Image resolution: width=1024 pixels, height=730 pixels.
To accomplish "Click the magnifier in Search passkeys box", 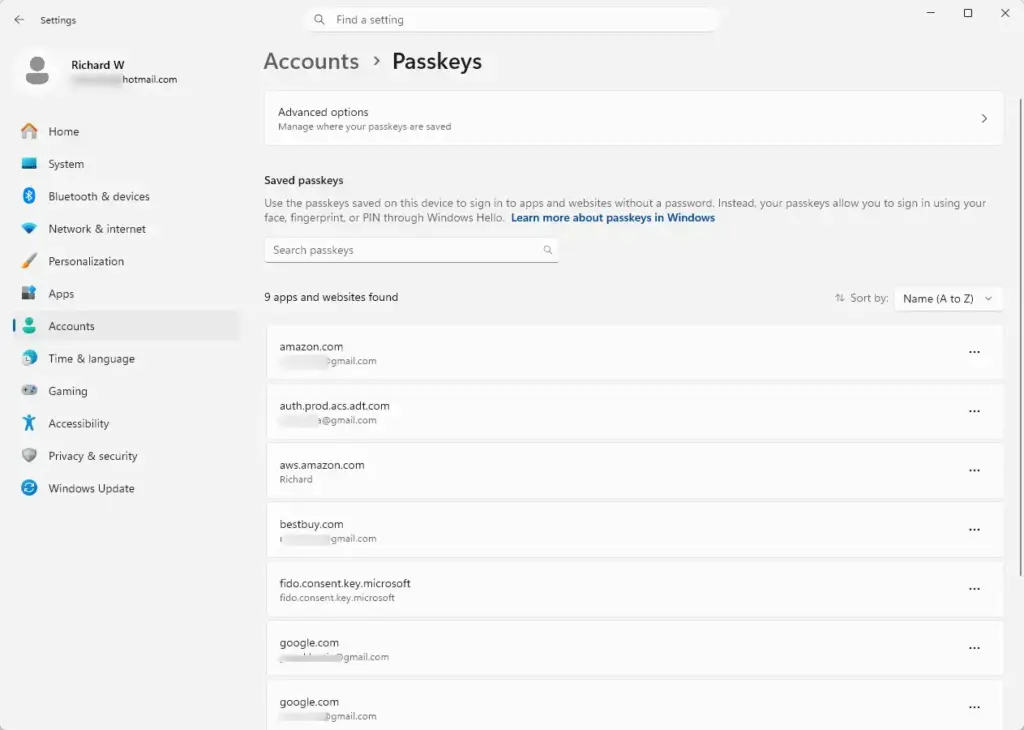I will [547, 250].
